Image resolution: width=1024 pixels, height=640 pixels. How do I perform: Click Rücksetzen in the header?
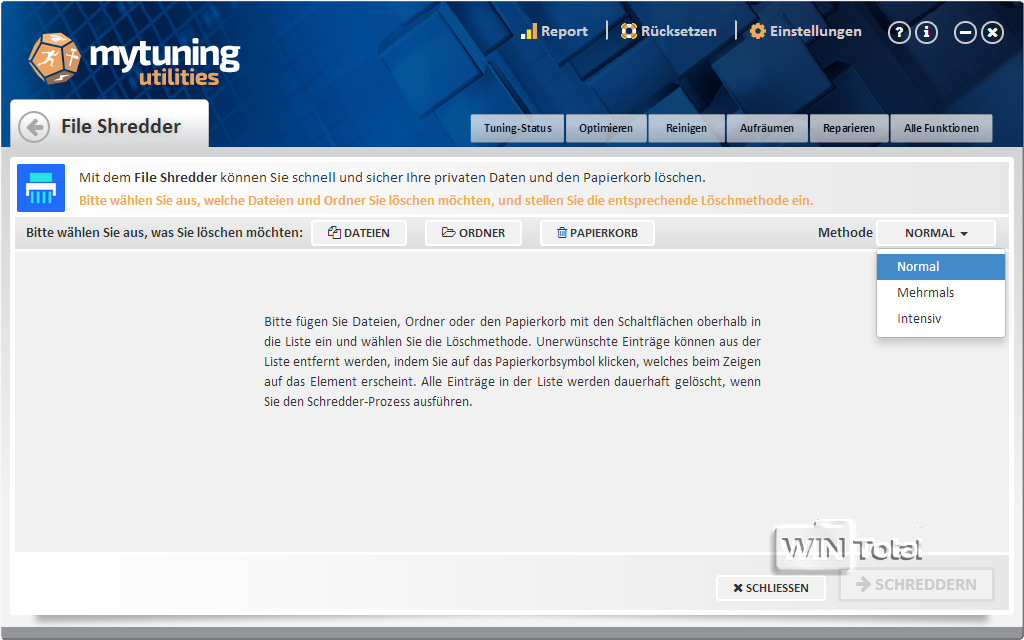tap(668, 31)
